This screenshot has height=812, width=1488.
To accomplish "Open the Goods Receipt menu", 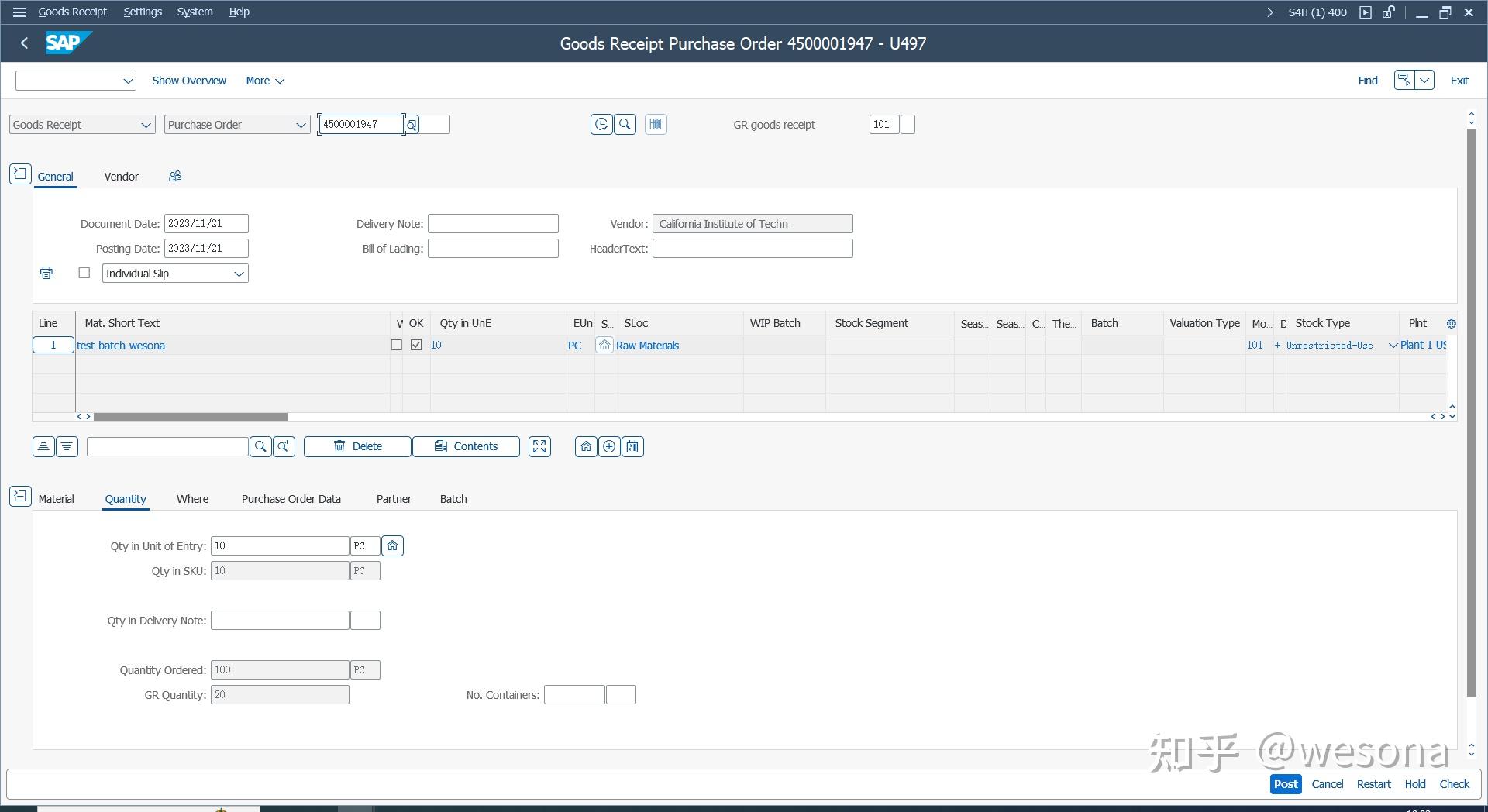I will click(x=73, y=12).
